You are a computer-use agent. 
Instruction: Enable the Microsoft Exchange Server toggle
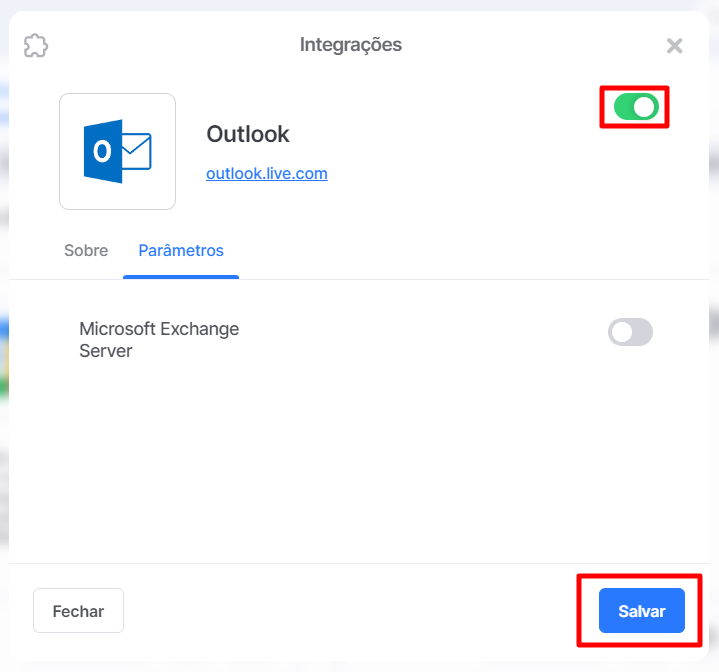pyautogui.click(x=630, y=332)
